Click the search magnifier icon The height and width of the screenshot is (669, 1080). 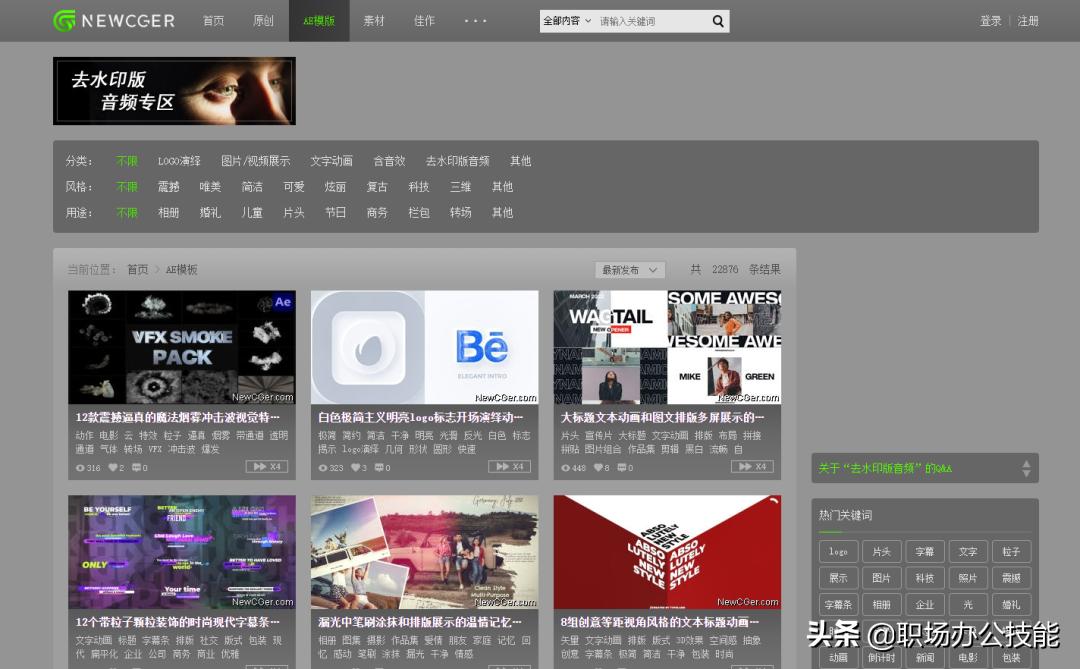(x=717, y=20)
